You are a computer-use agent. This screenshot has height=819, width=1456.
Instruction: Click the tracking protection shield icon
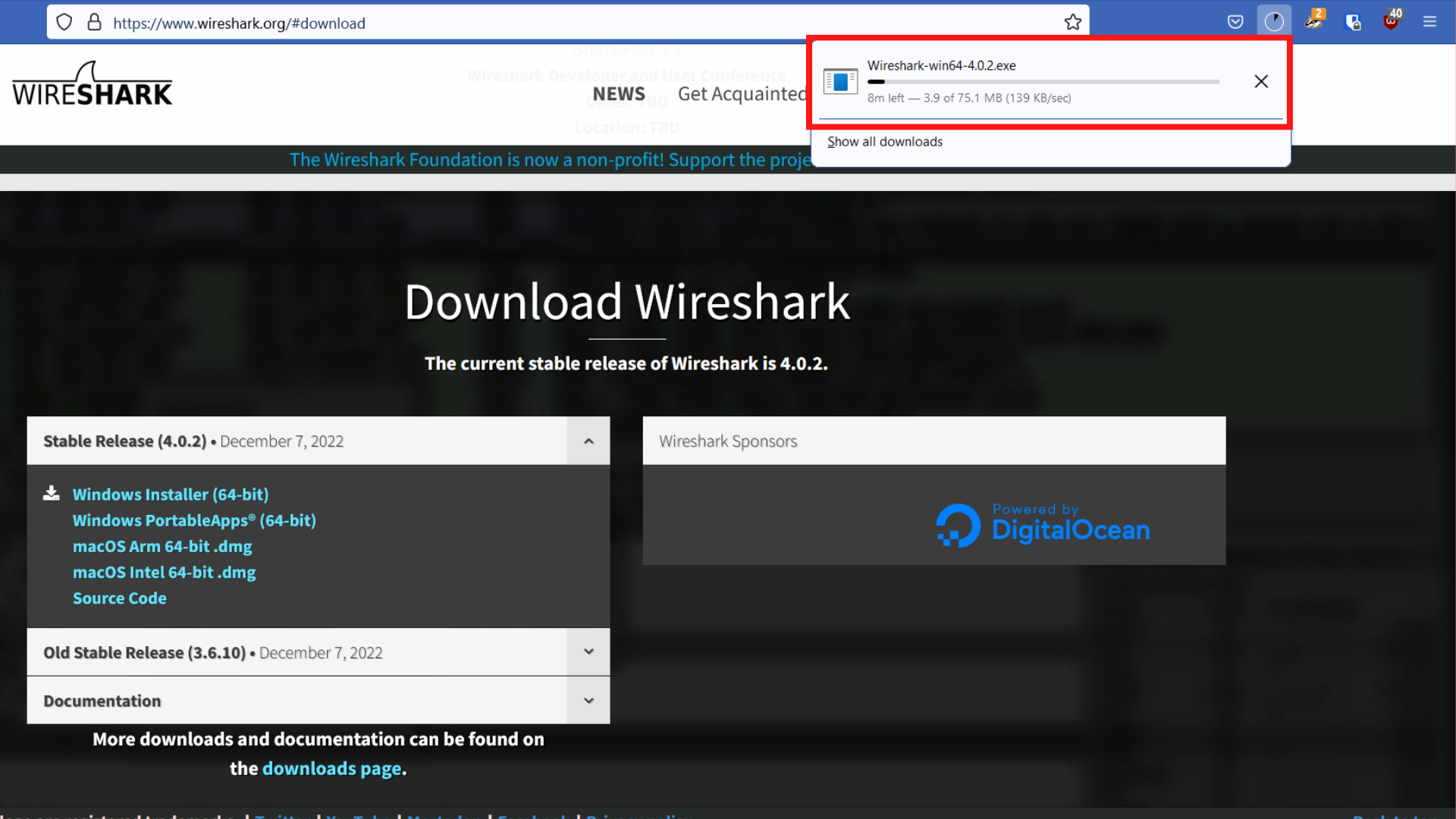coord(64,22)
